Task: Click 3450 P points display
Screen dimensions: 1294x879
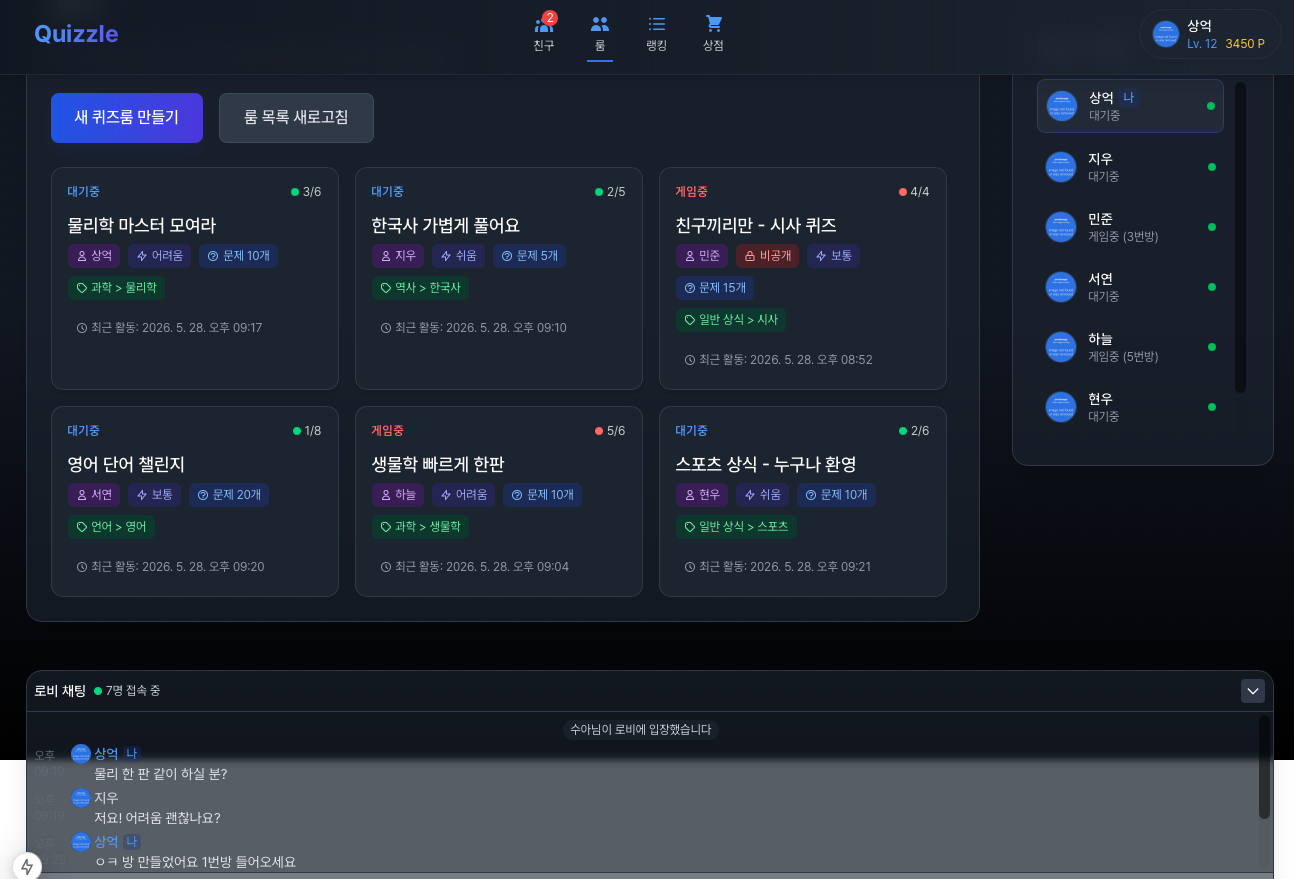Action: (1245, 44)
